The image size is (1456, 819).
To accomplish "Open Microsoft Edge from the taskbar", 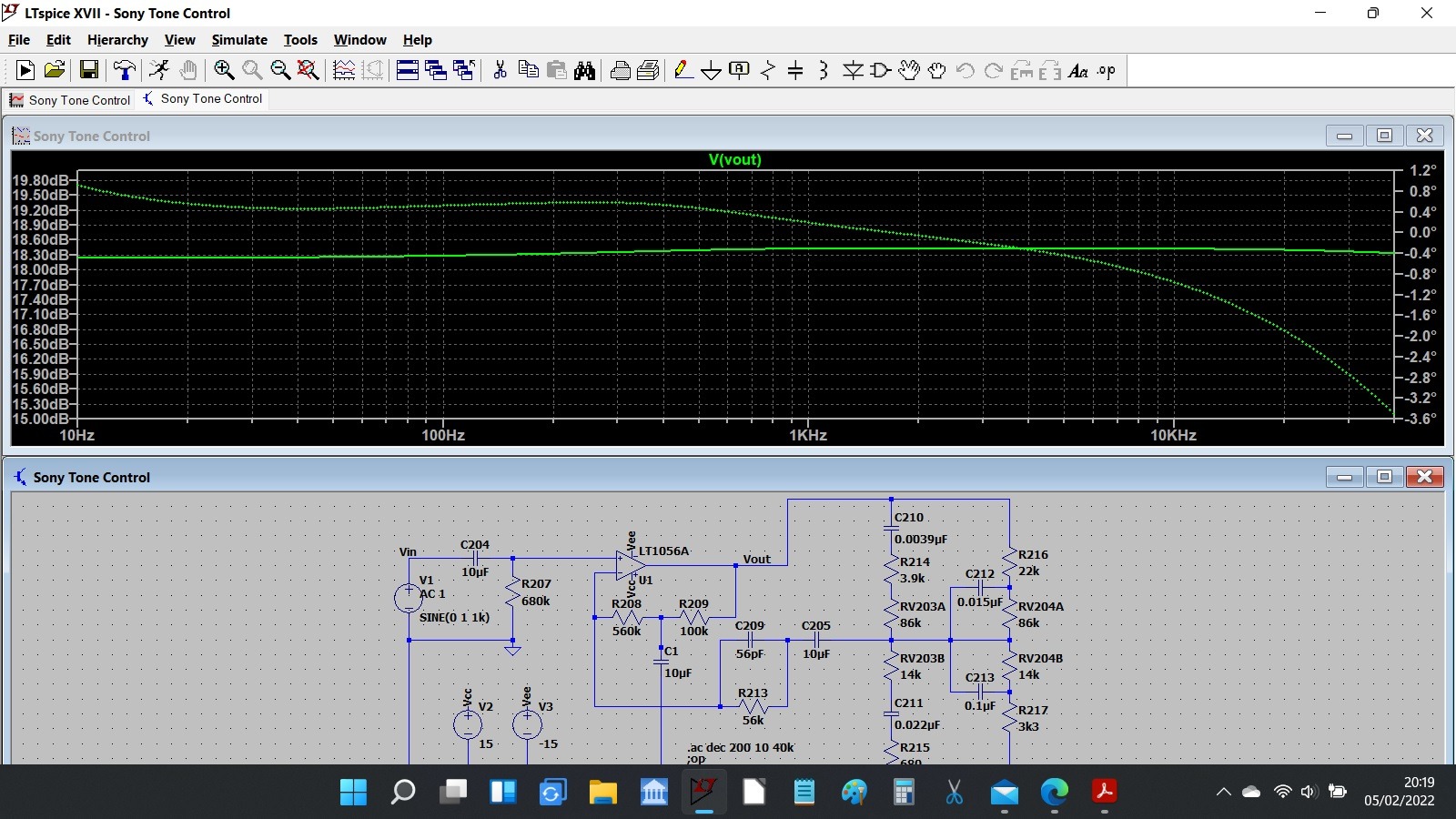I will click(1055, 792).
